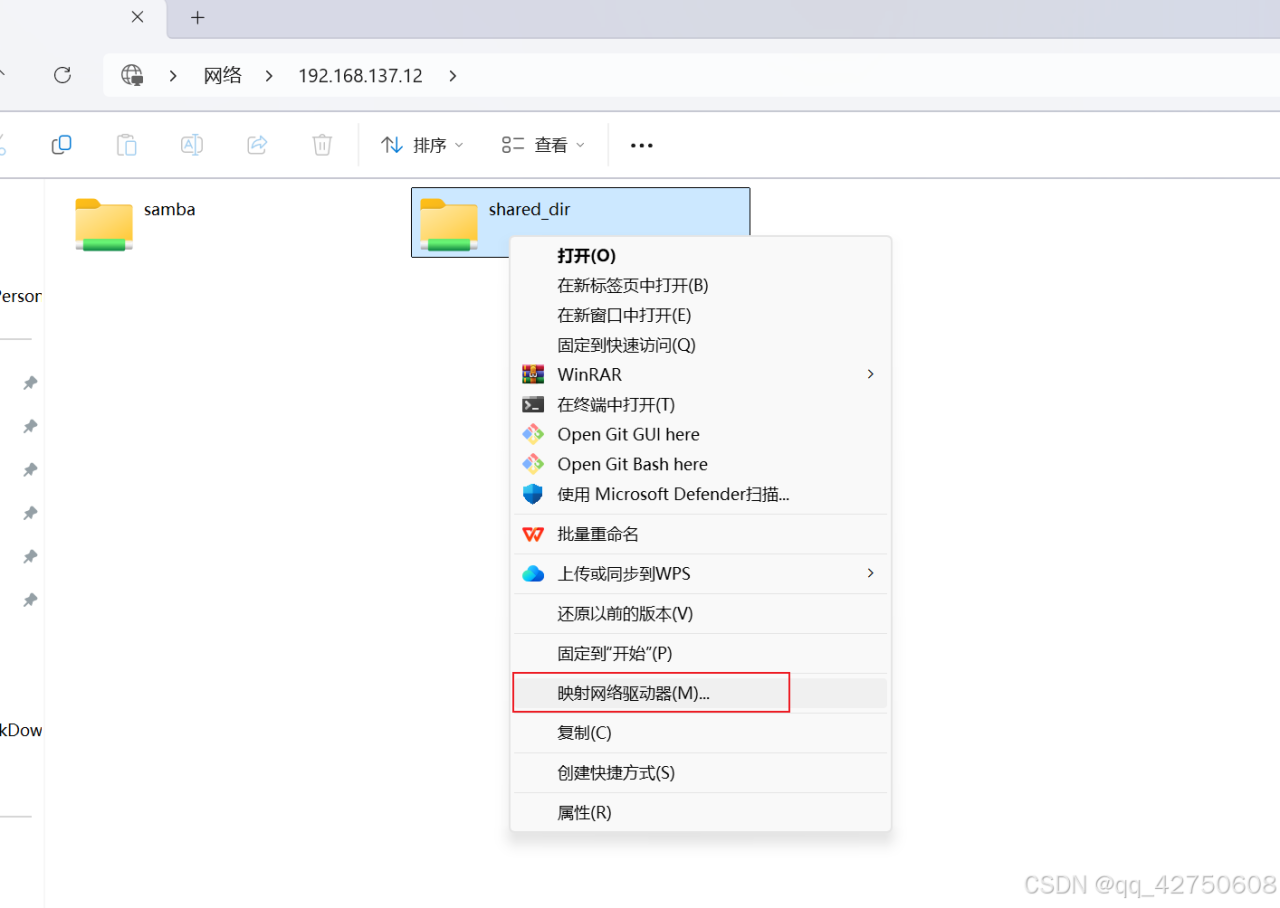Click the WPS cloud icon in the context menu
1280x908 pixels.
coord(533,573)
